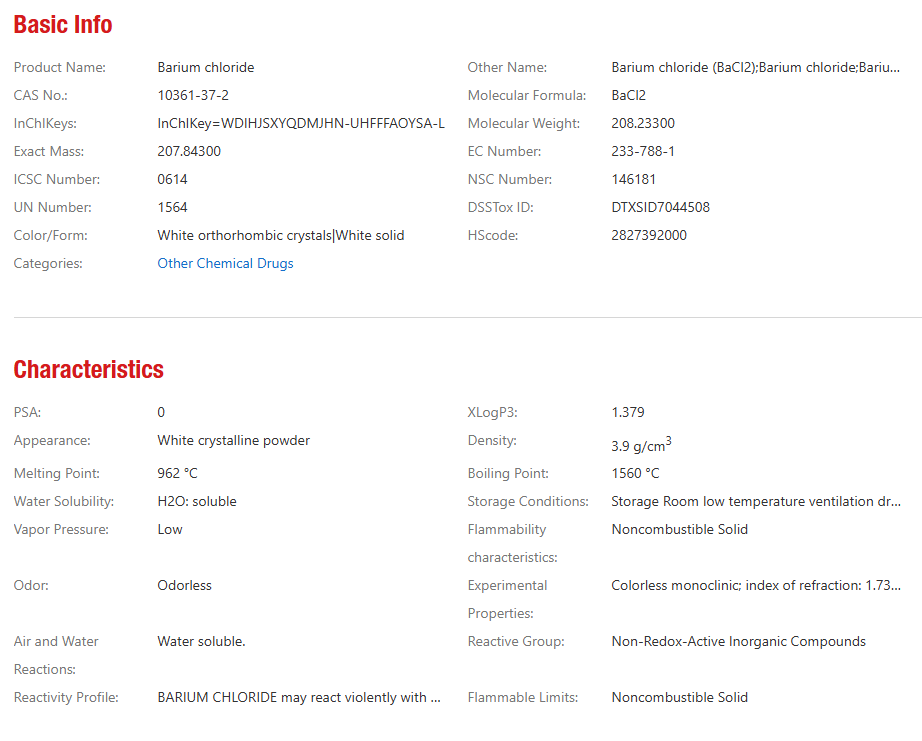Click the Exact Mass value 207.84300
Image resolution: width=922 pixels, height=741 pixels.
[x=189, y=151]
